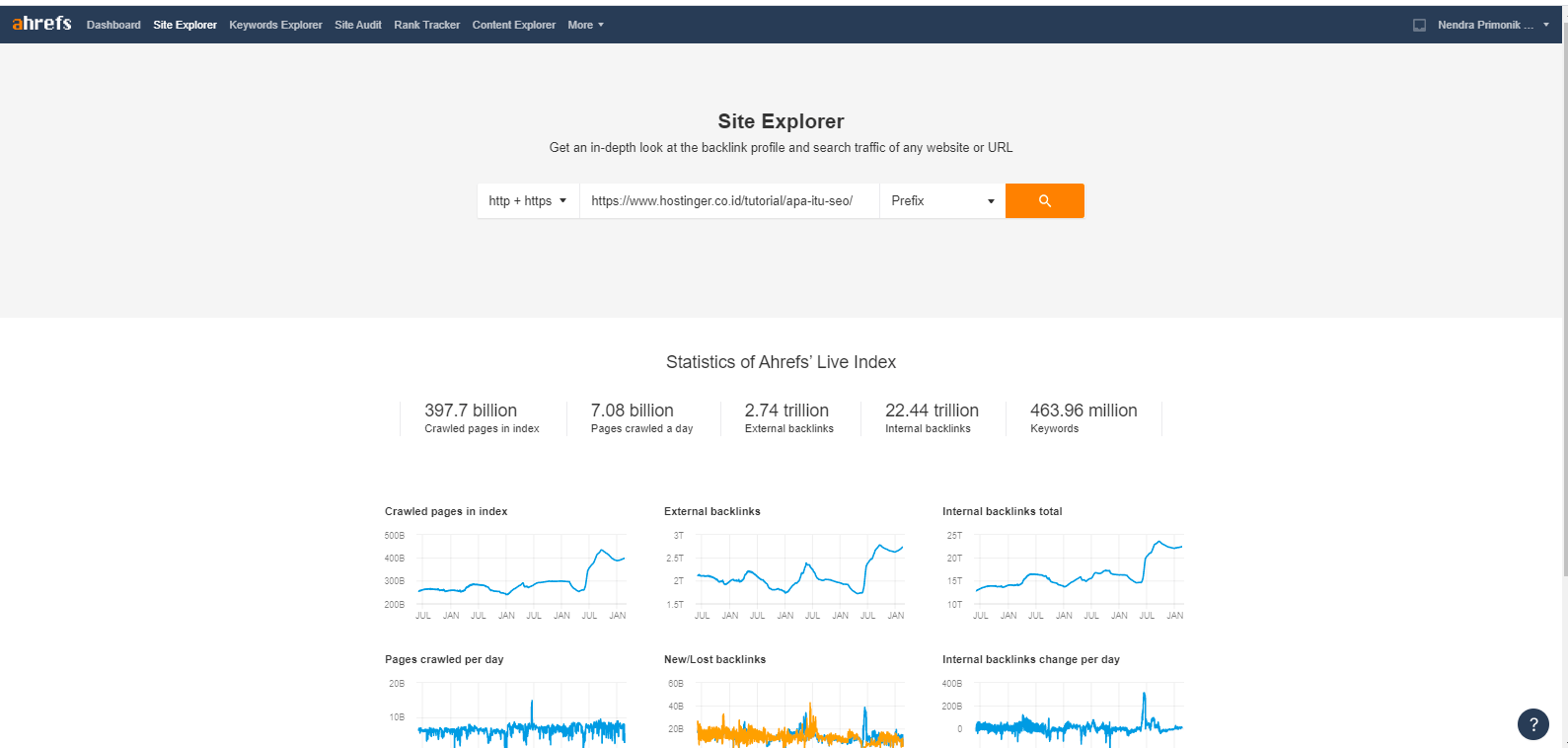Open the Nendra Primonik account dropdown

1493,25
